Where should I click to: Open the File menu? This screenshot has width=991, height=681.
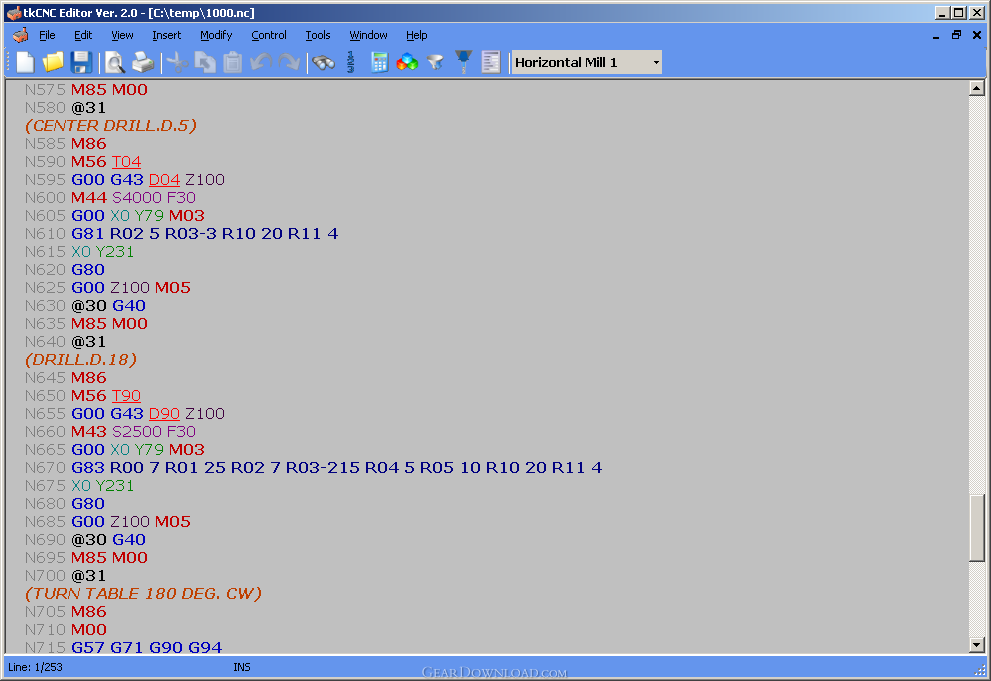click(47, 35)
